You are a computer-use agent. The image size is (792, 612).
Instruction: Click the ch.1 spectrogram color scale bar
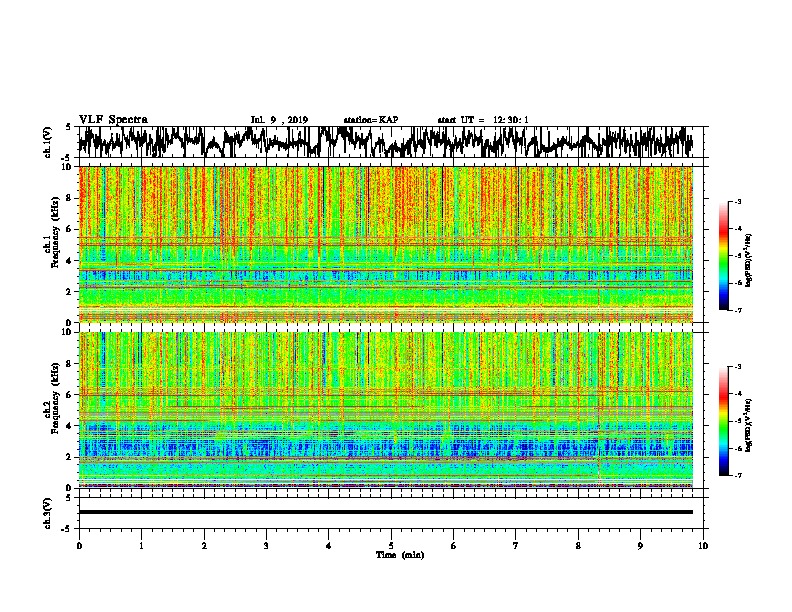point(723,256)
